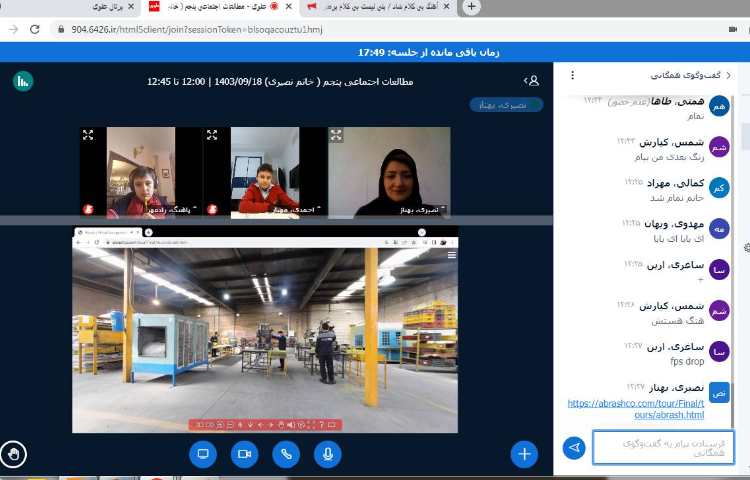The width and height of the screenshot is (750, 480).
Task: Click the camera icon in address bar
Action: pos(732,29)
